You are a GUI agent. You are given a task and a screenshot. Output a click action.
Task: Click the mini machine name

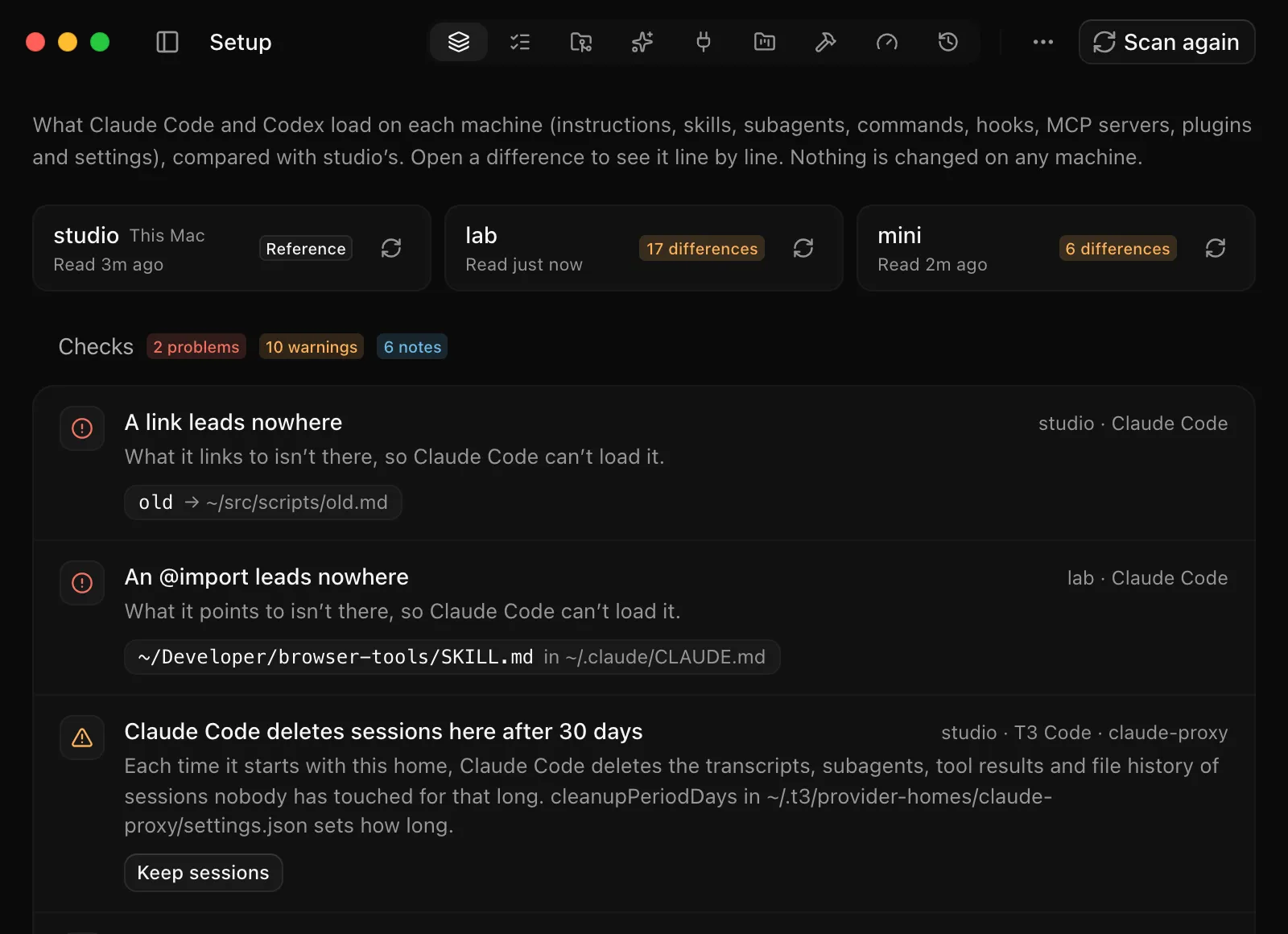[x=899, y=235]
